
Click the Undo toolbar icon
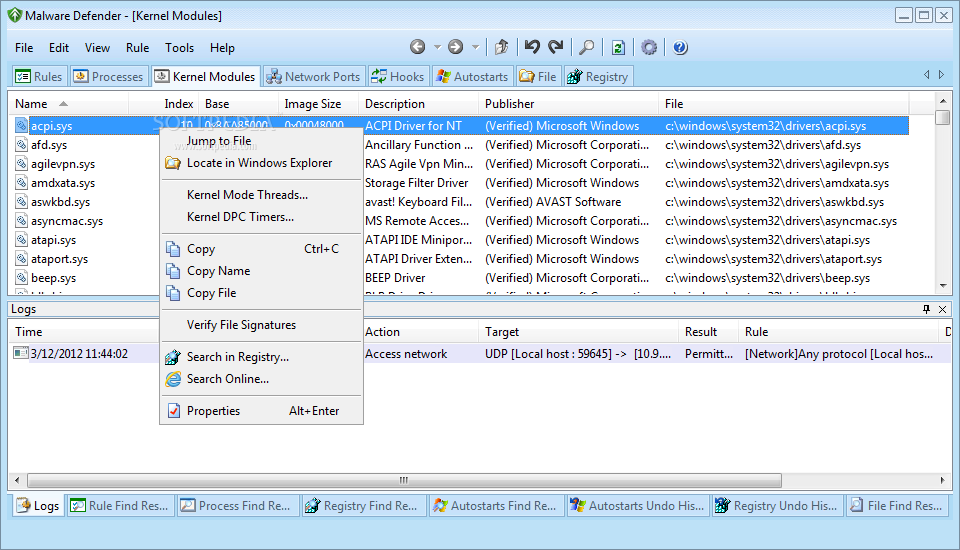tap(532, 47)
